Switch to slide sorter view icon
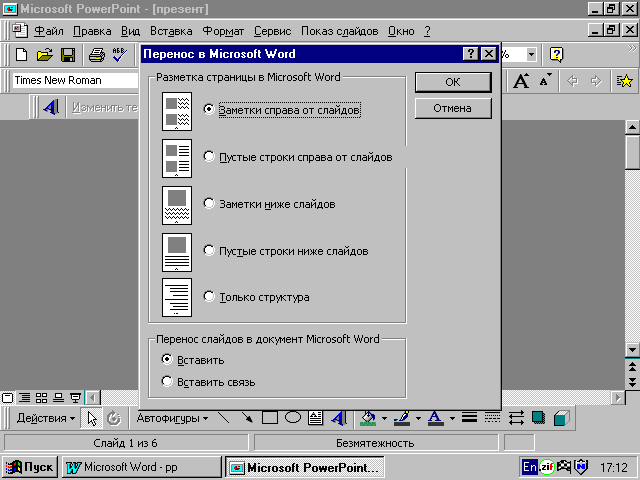This screenshot has width=640, height=480. point(42,397)
